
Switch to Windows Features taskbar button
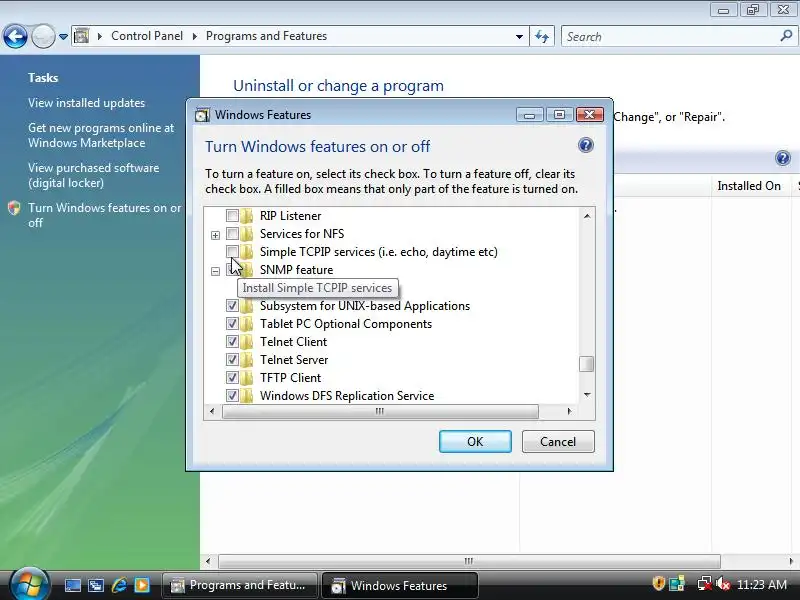(x=399, y=585)
